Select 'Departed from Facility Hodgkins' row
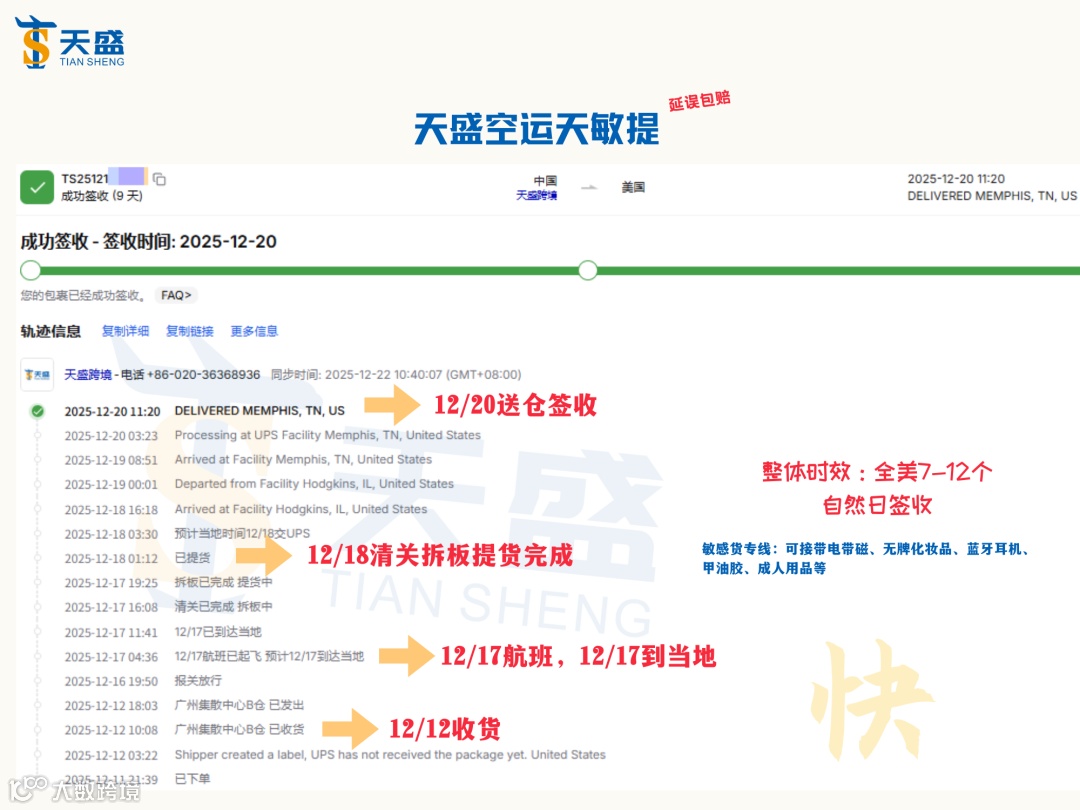This screenshot has width=1080, height=810. tap(260, 484)
